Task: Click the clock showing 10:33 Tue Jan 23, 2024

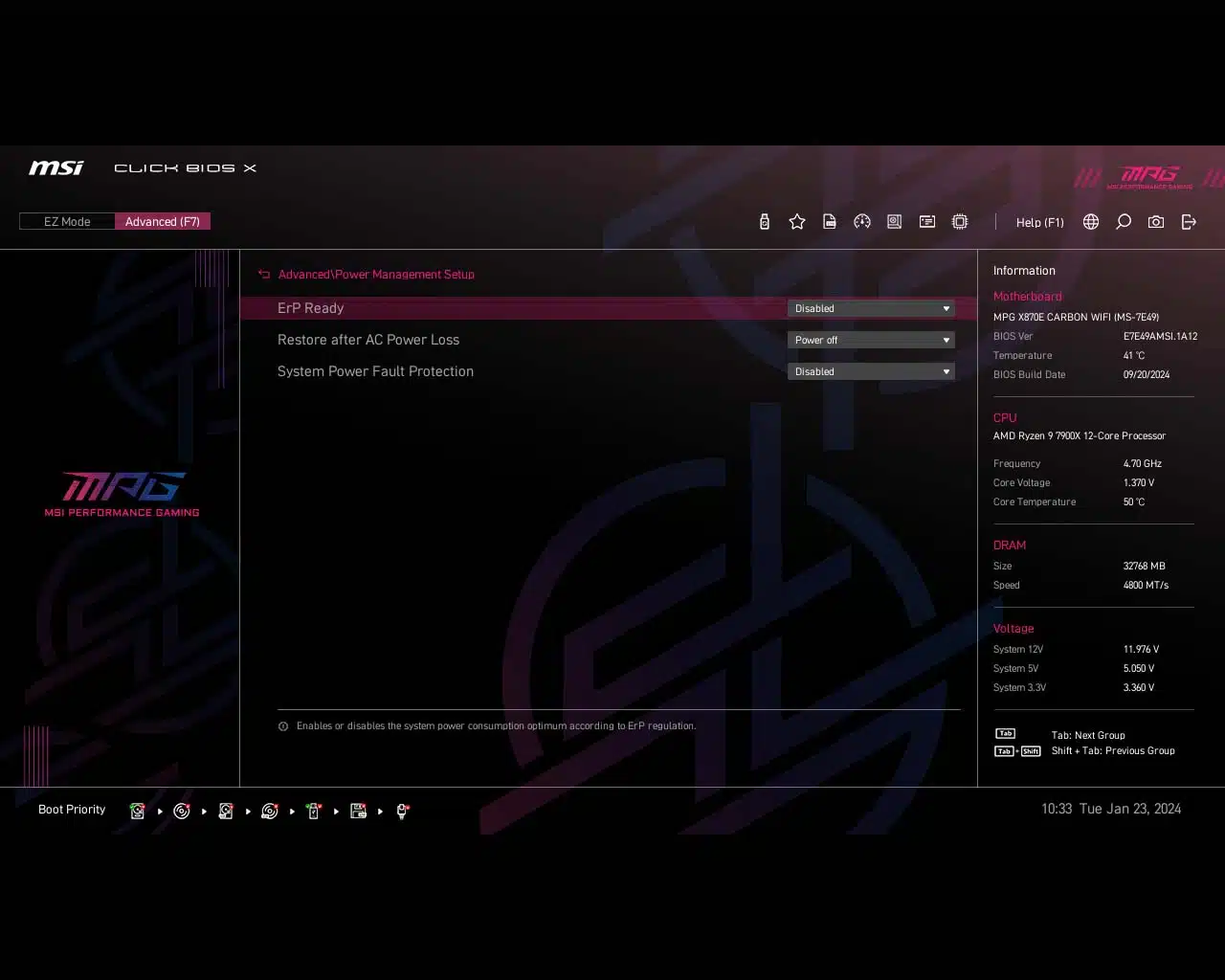Action: [x=1111, y=809]
